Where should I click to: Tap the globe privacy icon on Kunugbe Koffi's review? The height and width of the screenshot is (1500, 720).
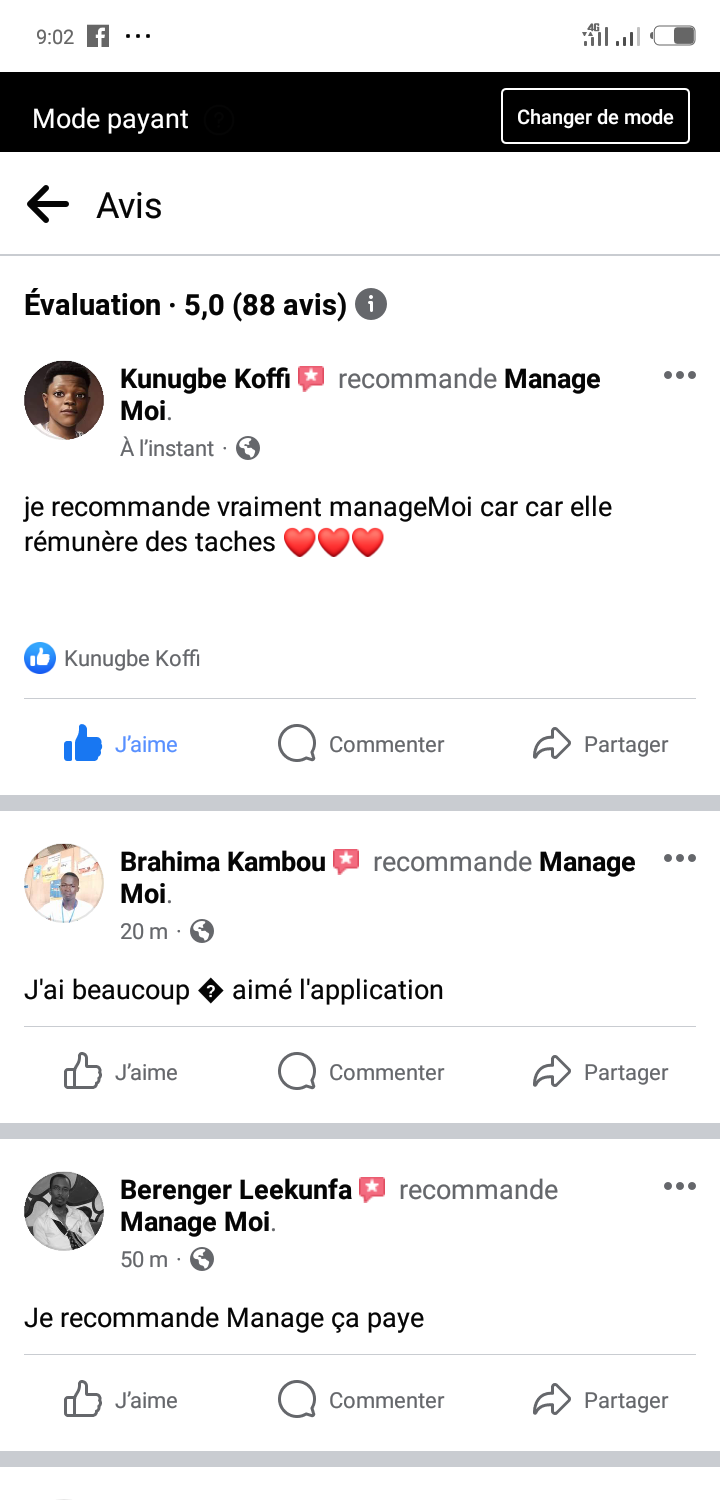click(x=248, y=448)
